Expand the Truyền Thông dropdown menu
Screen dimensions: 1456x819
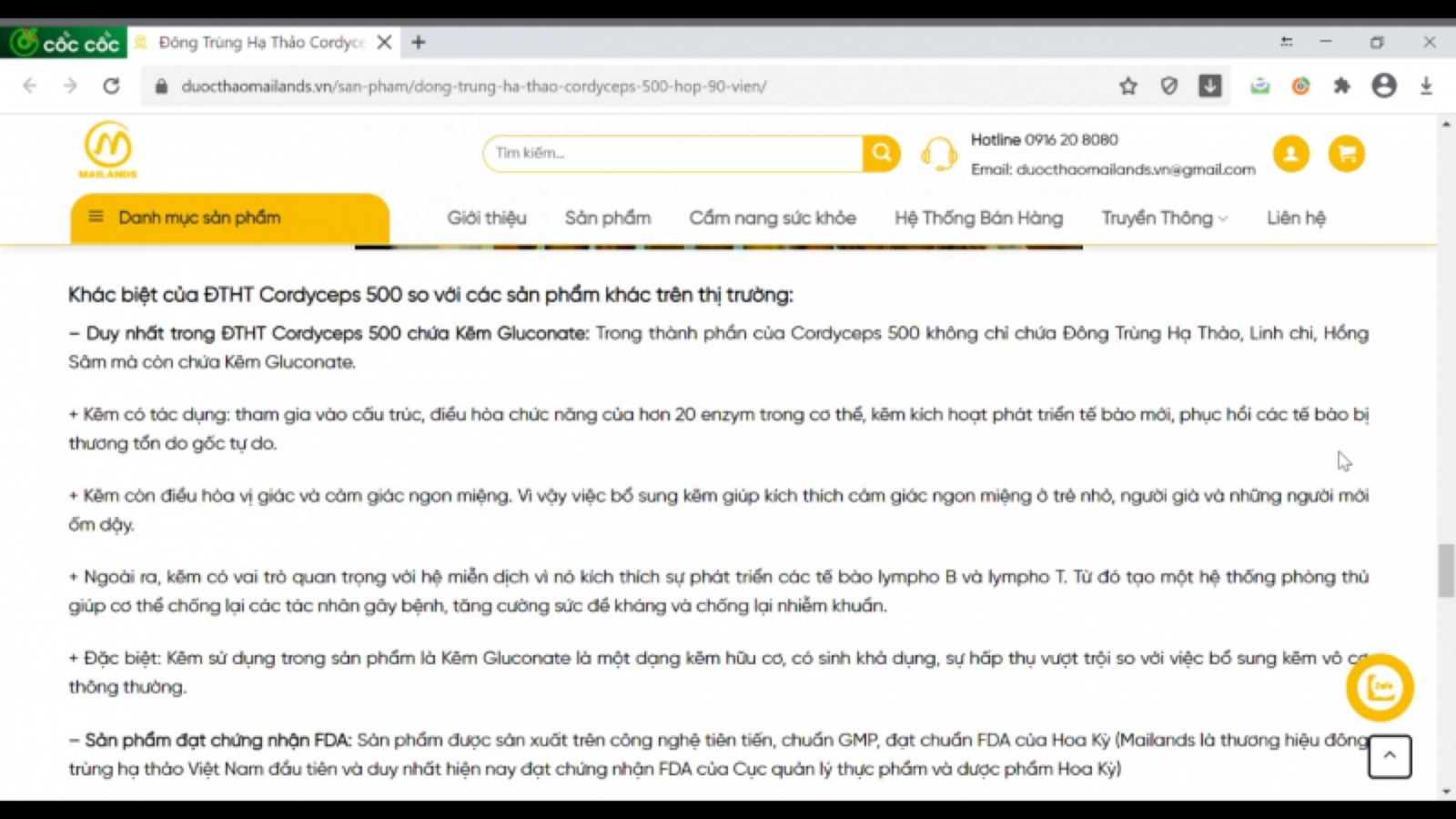tap(1165, 218)
